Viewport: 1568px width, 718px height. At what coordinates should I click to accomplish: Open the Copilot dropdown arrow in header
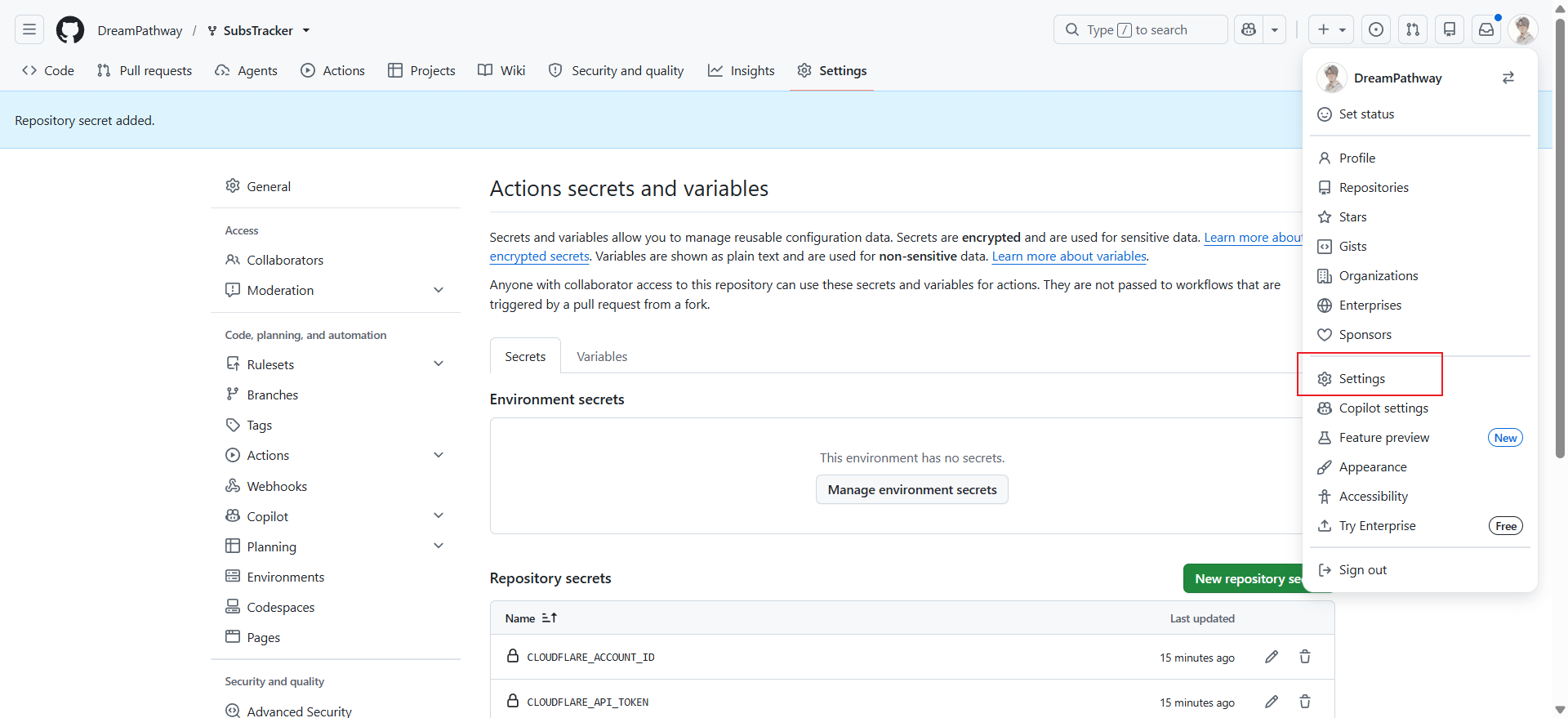(1275, 30)
